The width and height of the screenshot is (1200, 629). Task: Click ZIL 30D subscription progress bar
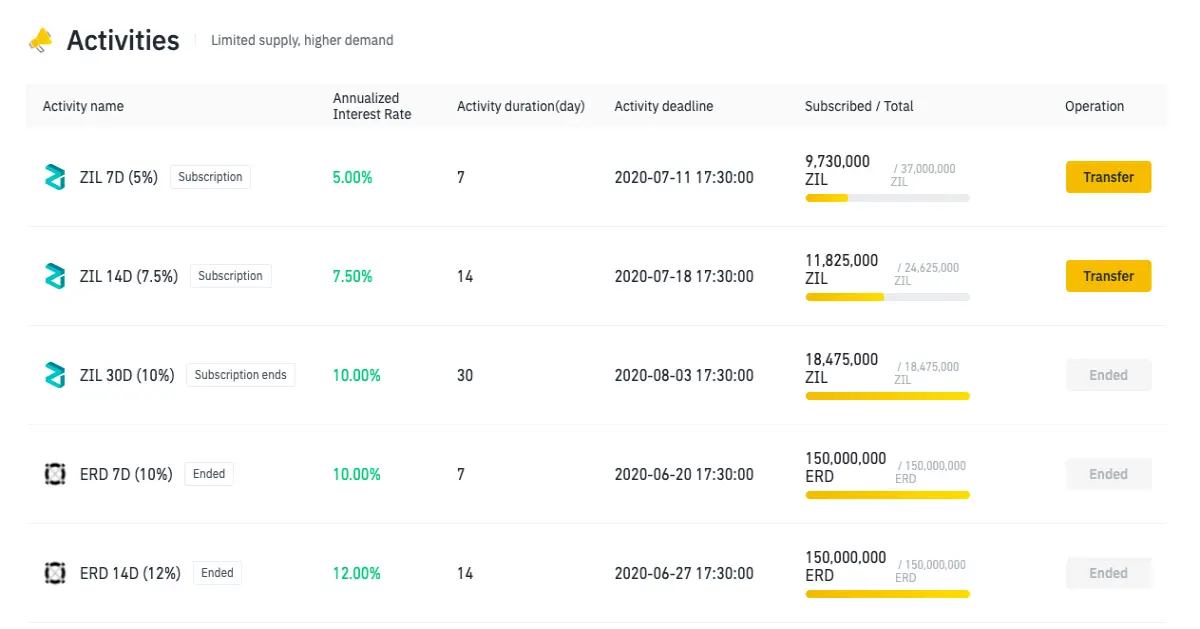coord(887,396)
